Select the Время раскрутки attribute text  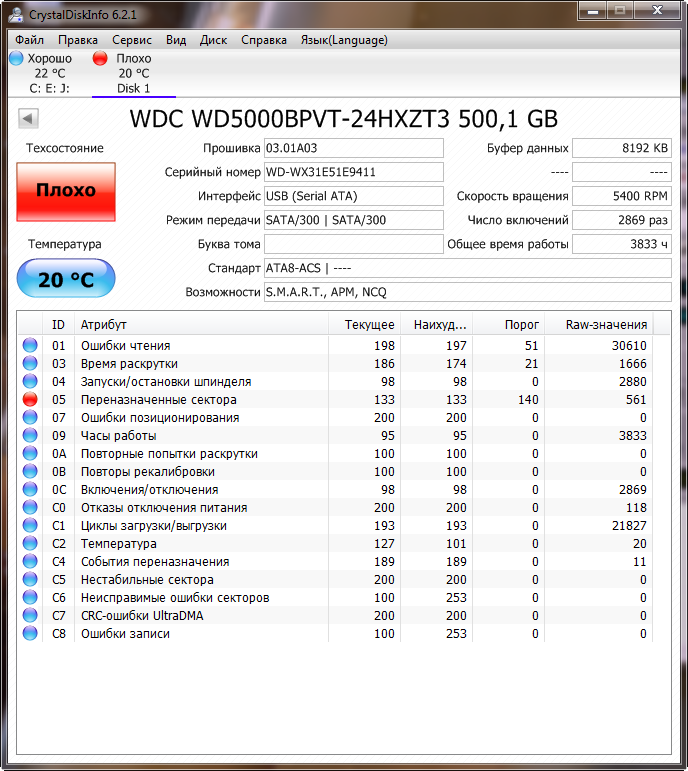click(129, 364)
